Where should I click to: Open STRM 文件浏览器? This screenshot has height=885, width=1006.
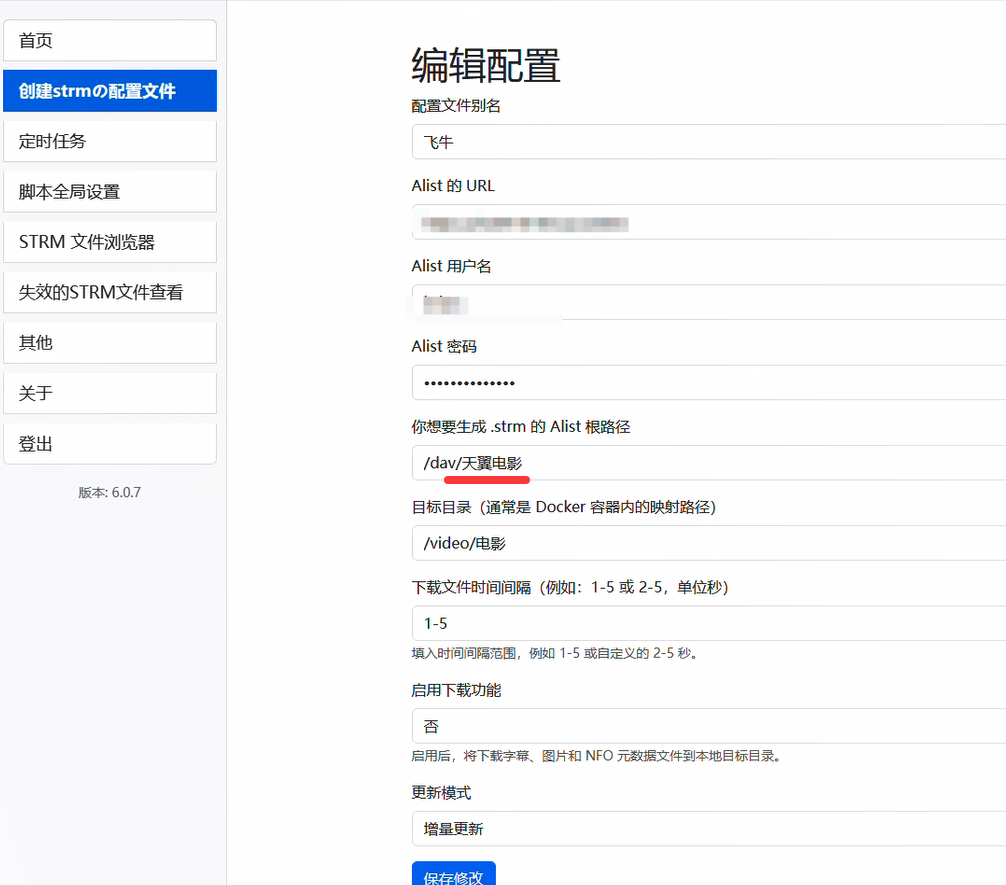(x=110, y=242)
